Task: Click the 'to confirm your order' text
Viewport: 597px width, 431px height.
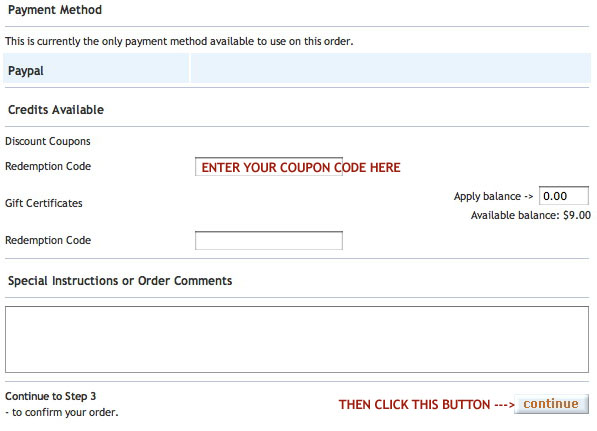Action: pyautogui.click(x=62, y=412)
